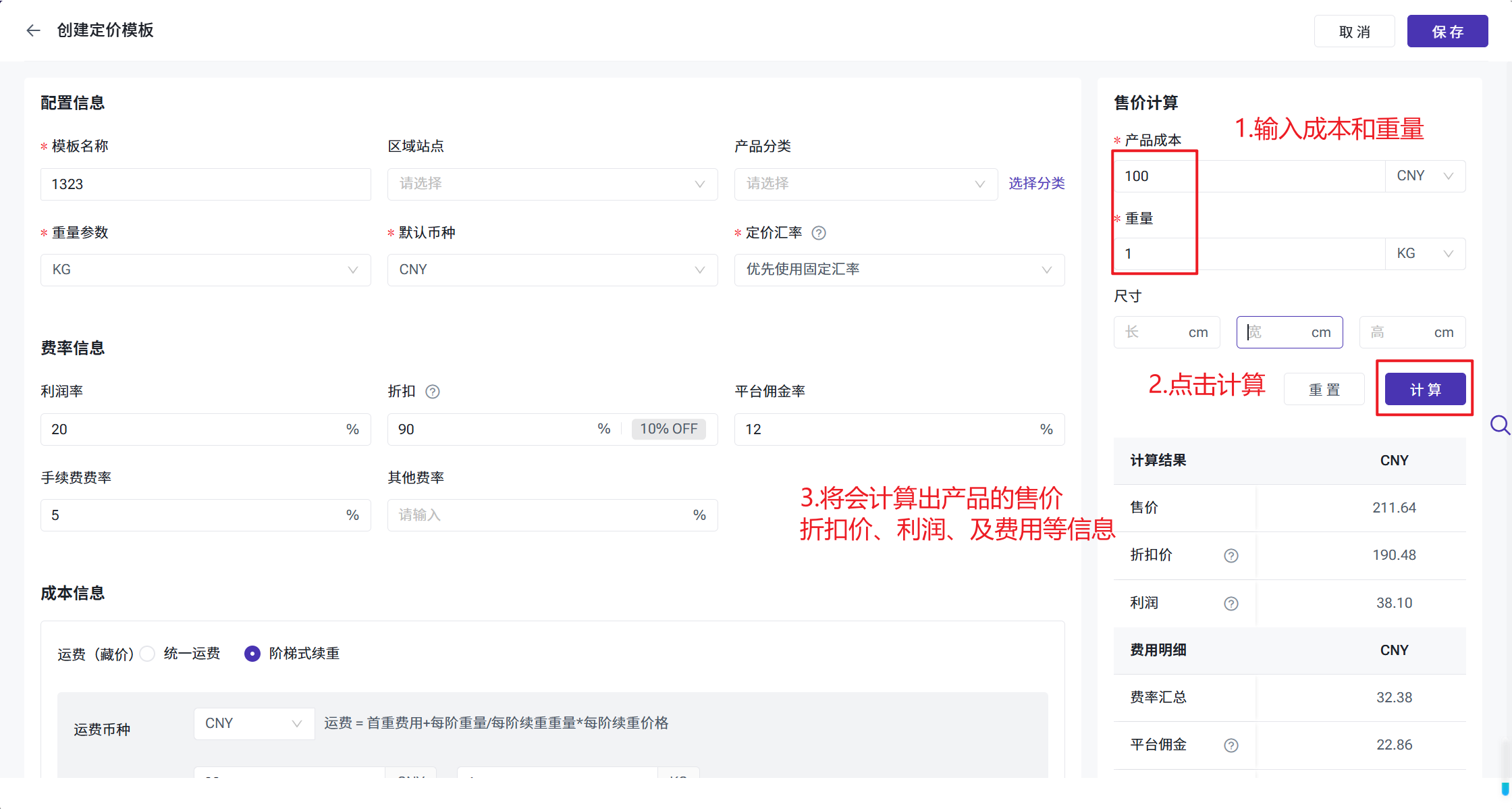
Task: Open the 区域站点 dropdown
Action: click(x=552, y=184)
